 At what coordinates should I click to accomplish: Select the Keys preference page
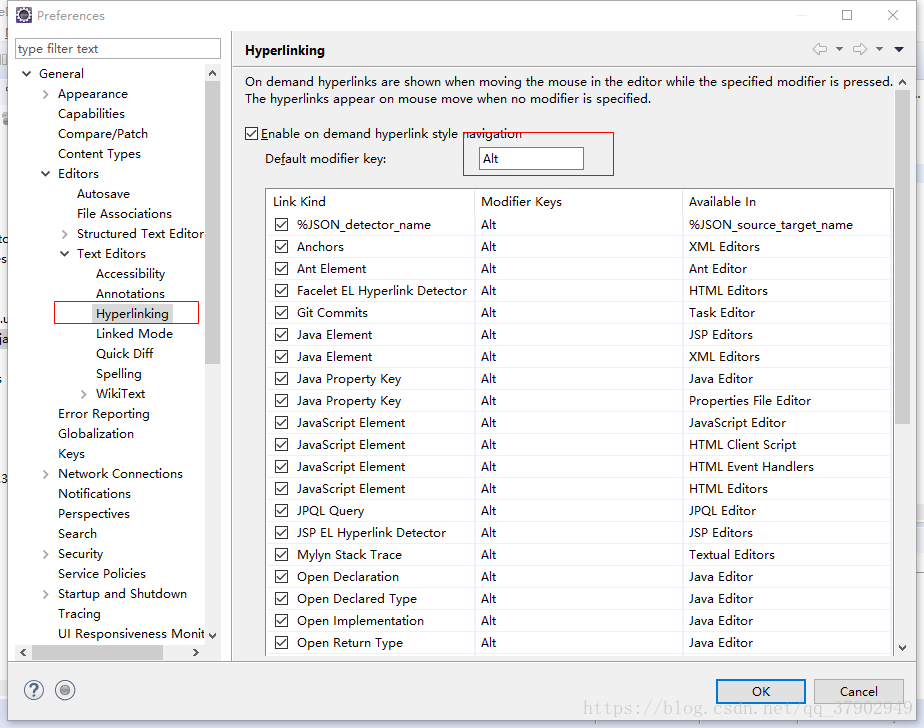(x=71, y=454)
